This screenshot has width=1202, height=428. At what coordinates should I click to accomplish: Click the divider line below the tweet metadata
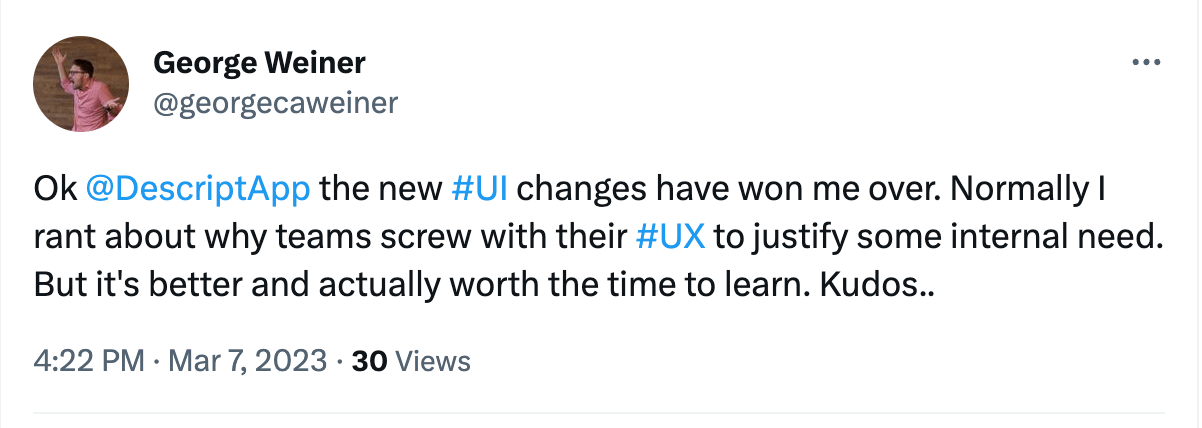pyautogui.click(x=600, y=412)
